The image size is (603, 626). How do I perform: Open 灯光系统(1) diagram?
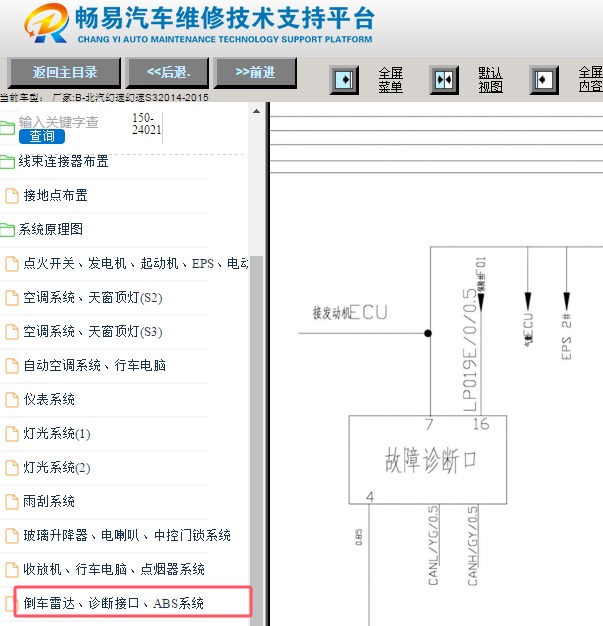57,433
